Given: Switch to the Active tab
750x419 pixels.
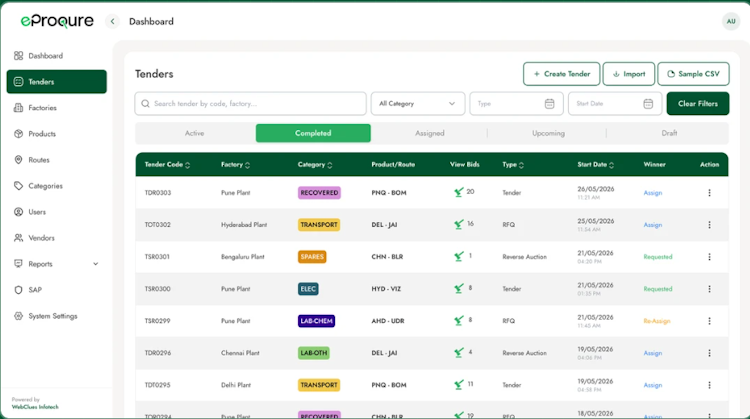Looking at the screenshot, I should [195, 133].
